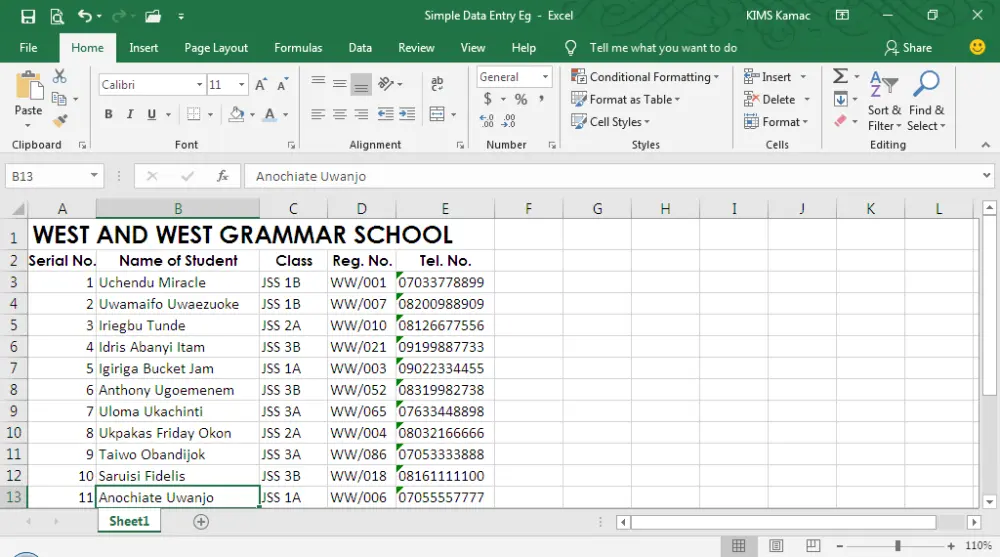Click the Insert Function fx icon

coord(223,176)
